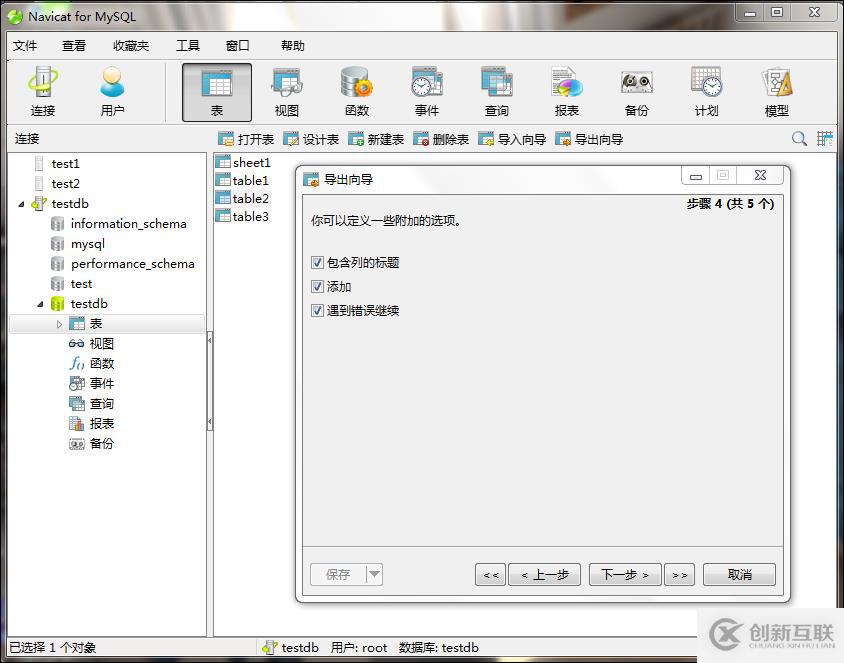Uncheck 遇到错误继续 checkbox
844x663 pixels.
point(317,310)
